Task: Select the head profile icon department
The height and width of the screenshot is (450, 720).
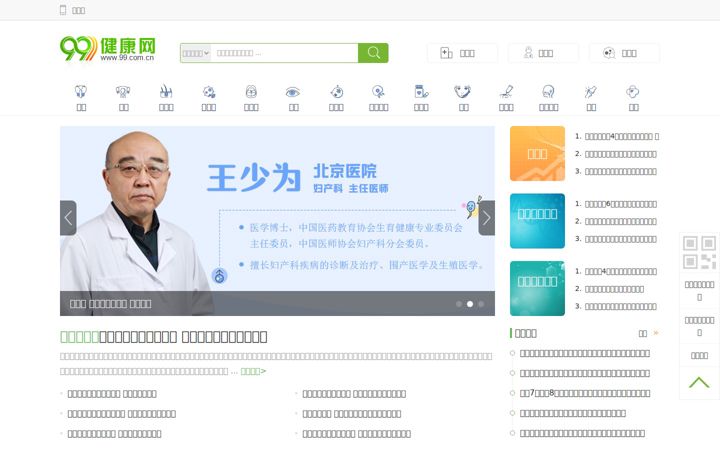Action: coord(548,98)
